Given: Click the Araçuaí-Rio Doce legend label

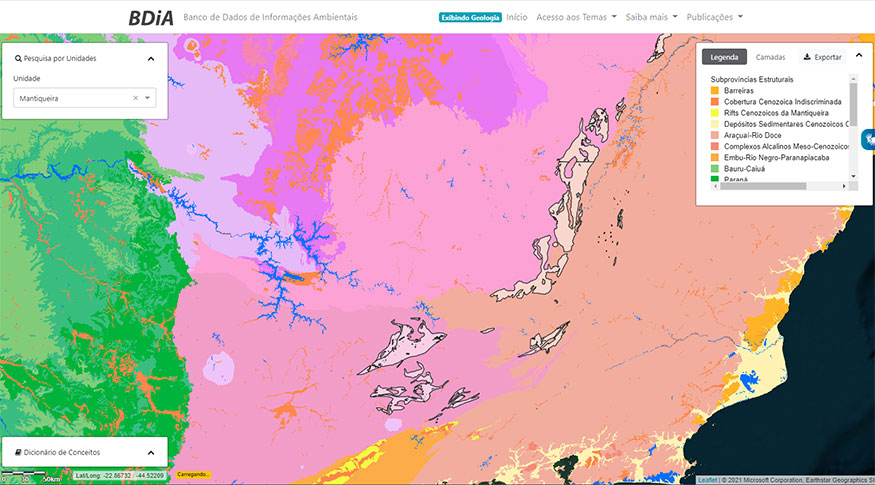Looking at the screenshot, I should tap(752, 135).
